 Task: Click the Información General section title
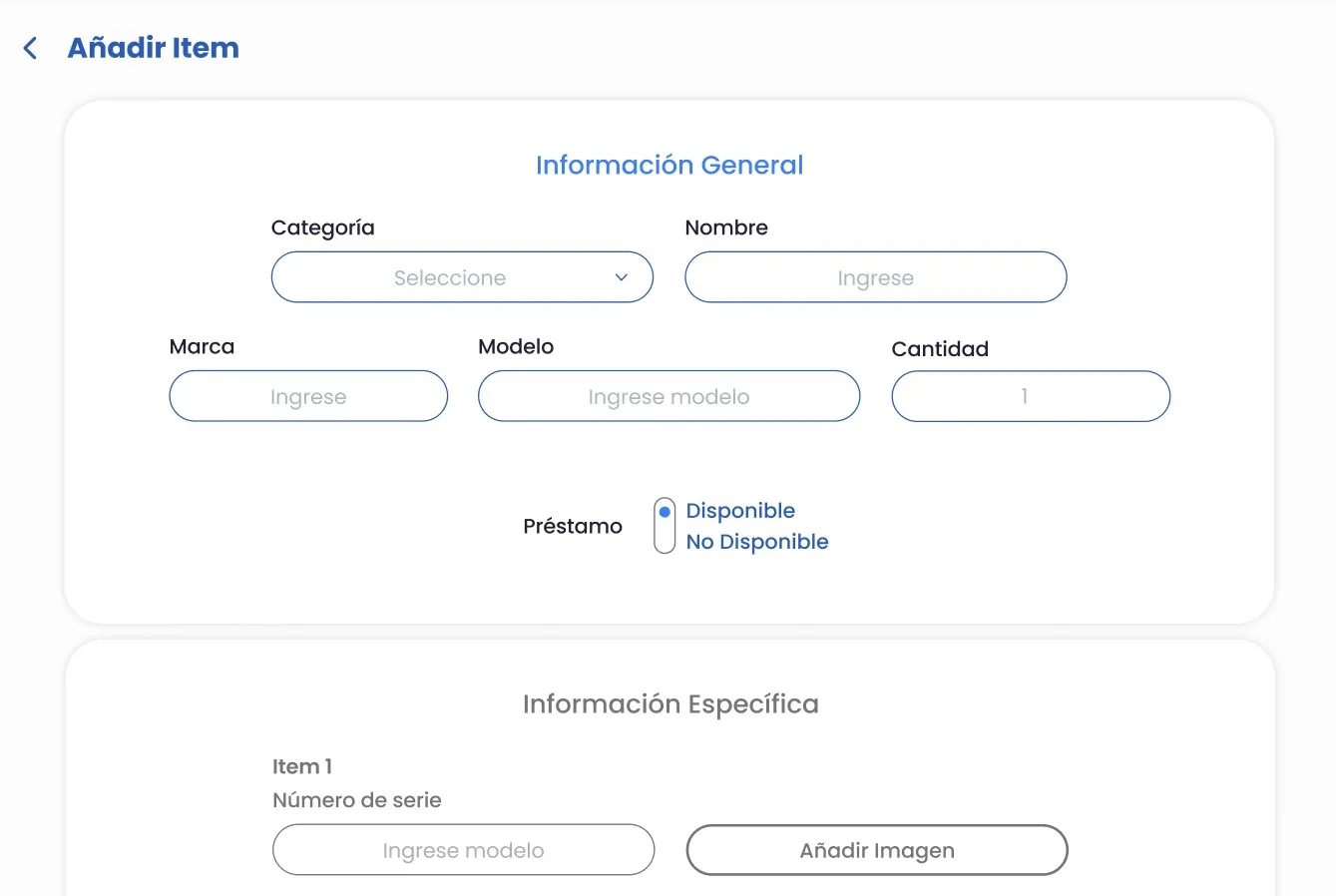(669, 165)
